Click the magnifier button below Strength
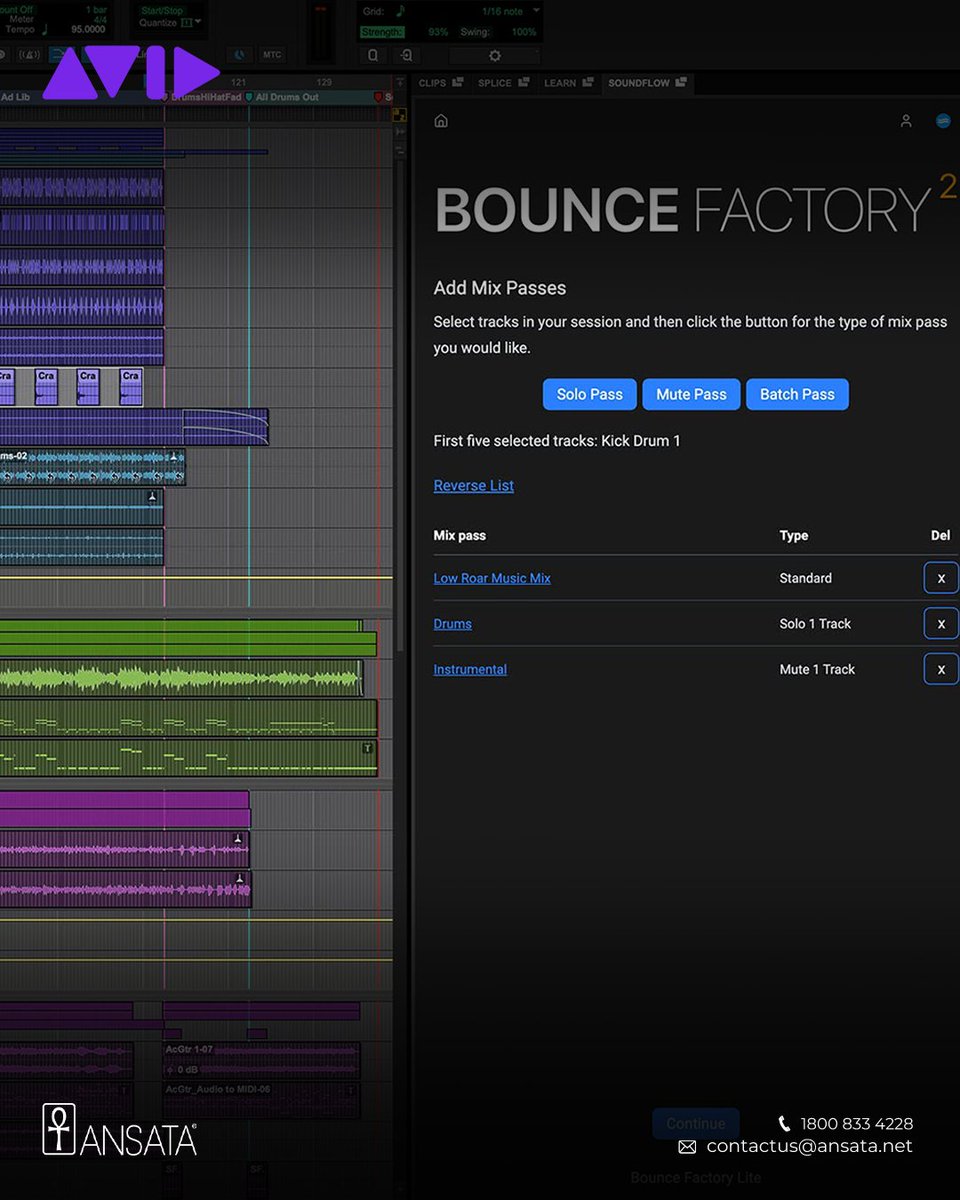The image size is (960, 1200). pyautogui.click(x=373, y=56)
